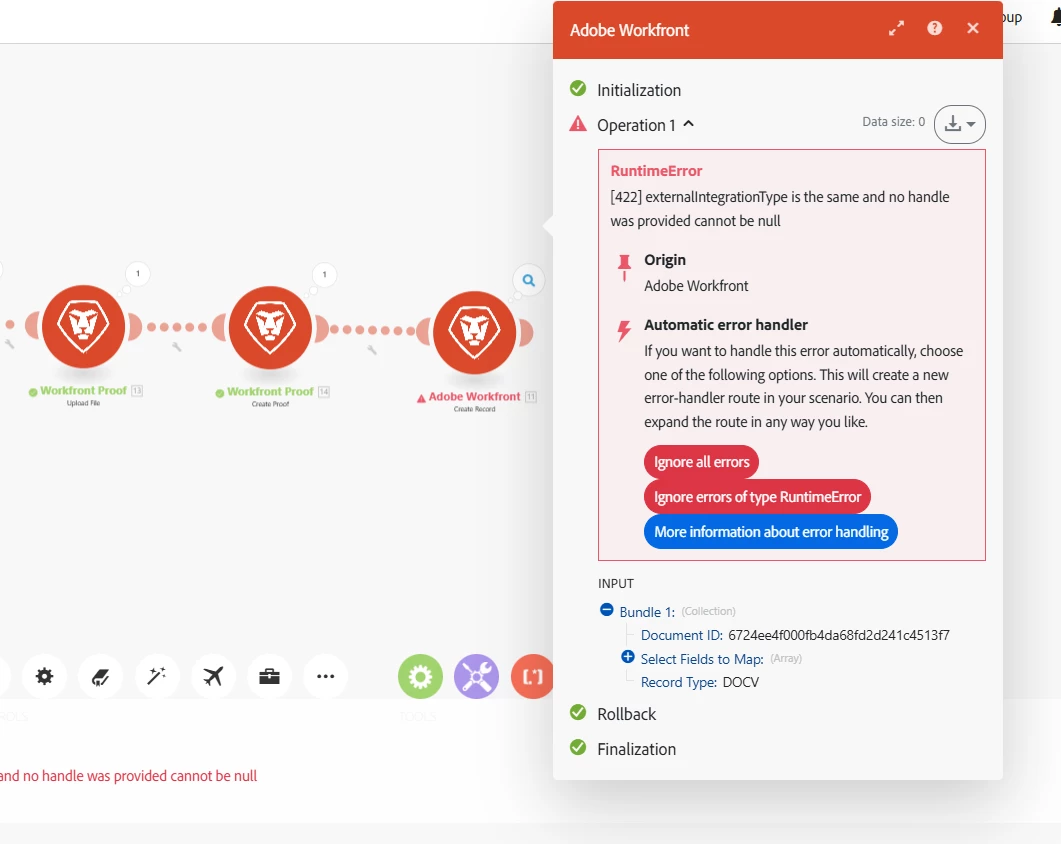This screenshot has height=844, width=1061.
Task: Open the orange text parser brackets icon
Action: [x=532, y=676]
